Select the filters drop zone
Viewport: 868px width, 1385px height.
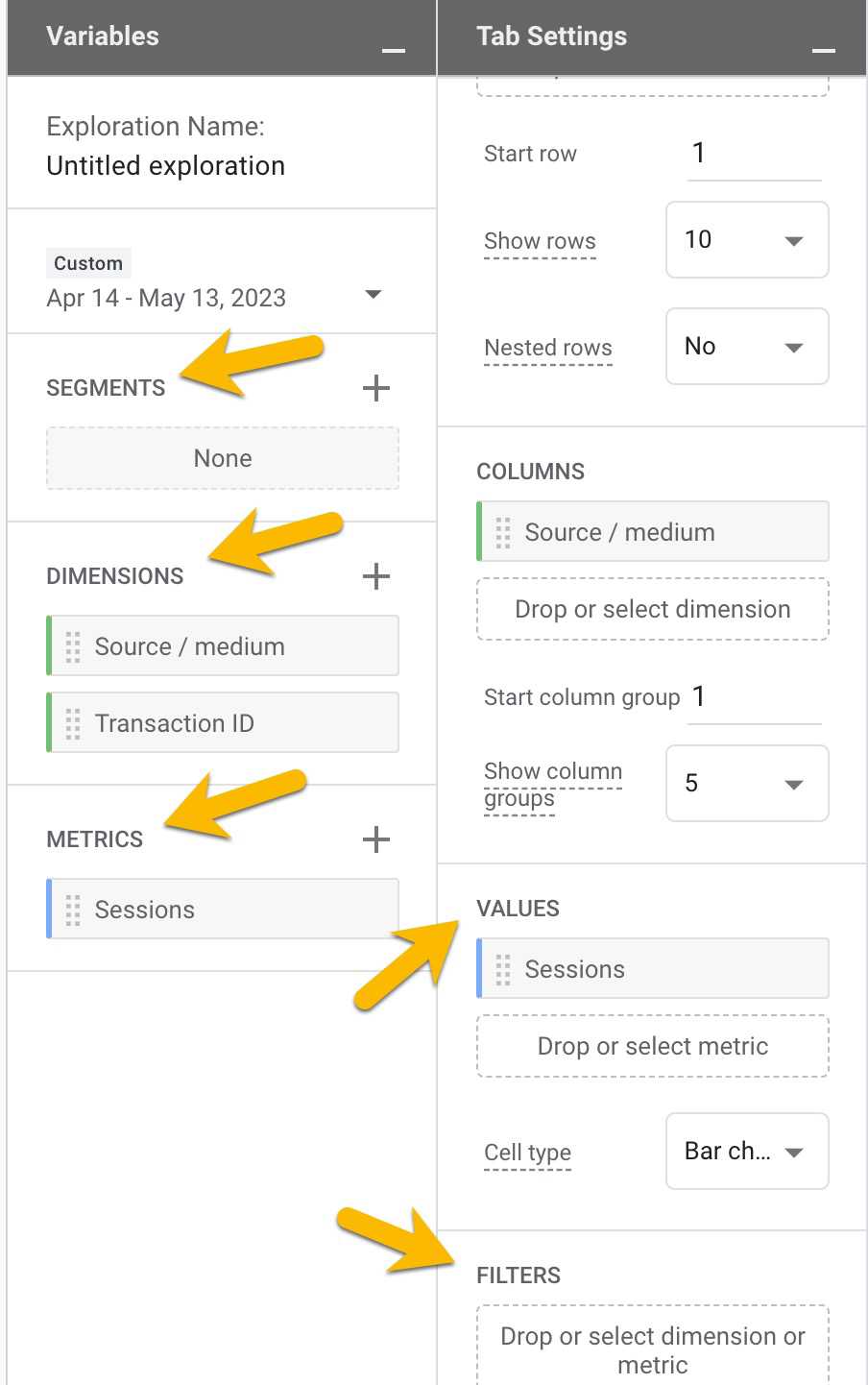point(653,1349)
